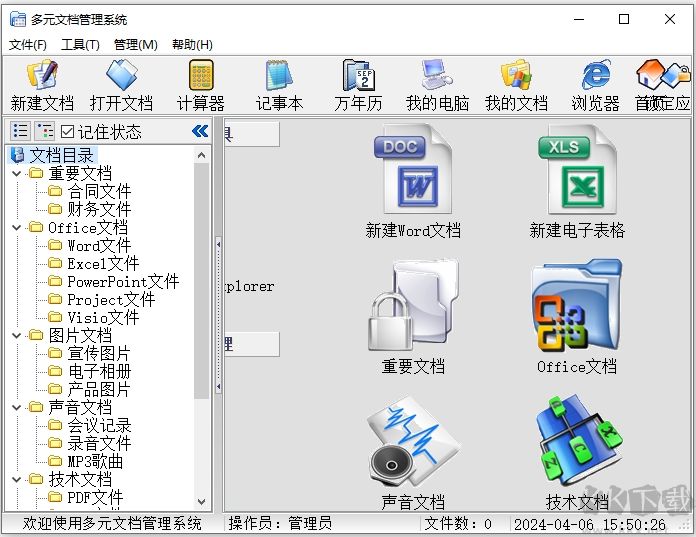The width and height of the screenshot is (696, 537).
Task: Select the 电子相册 tree item
Action: point(99,371)
